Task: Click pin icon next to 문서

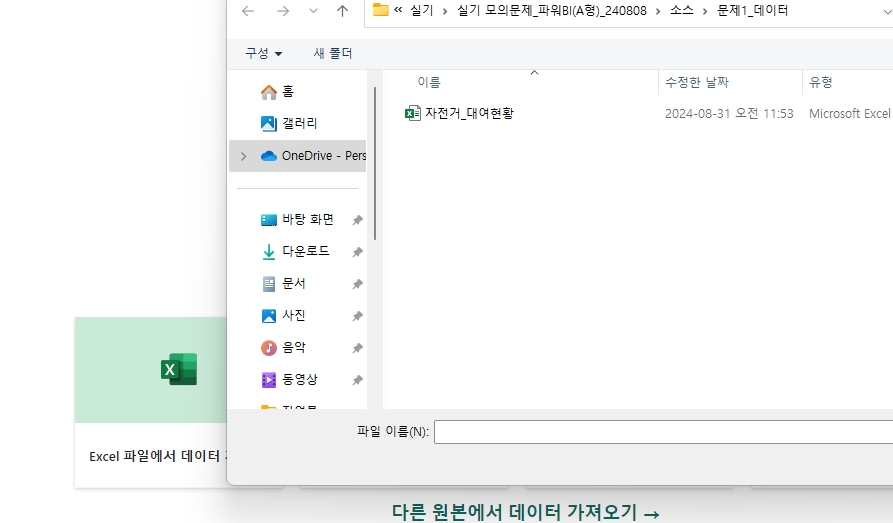Action: (358, 284)
